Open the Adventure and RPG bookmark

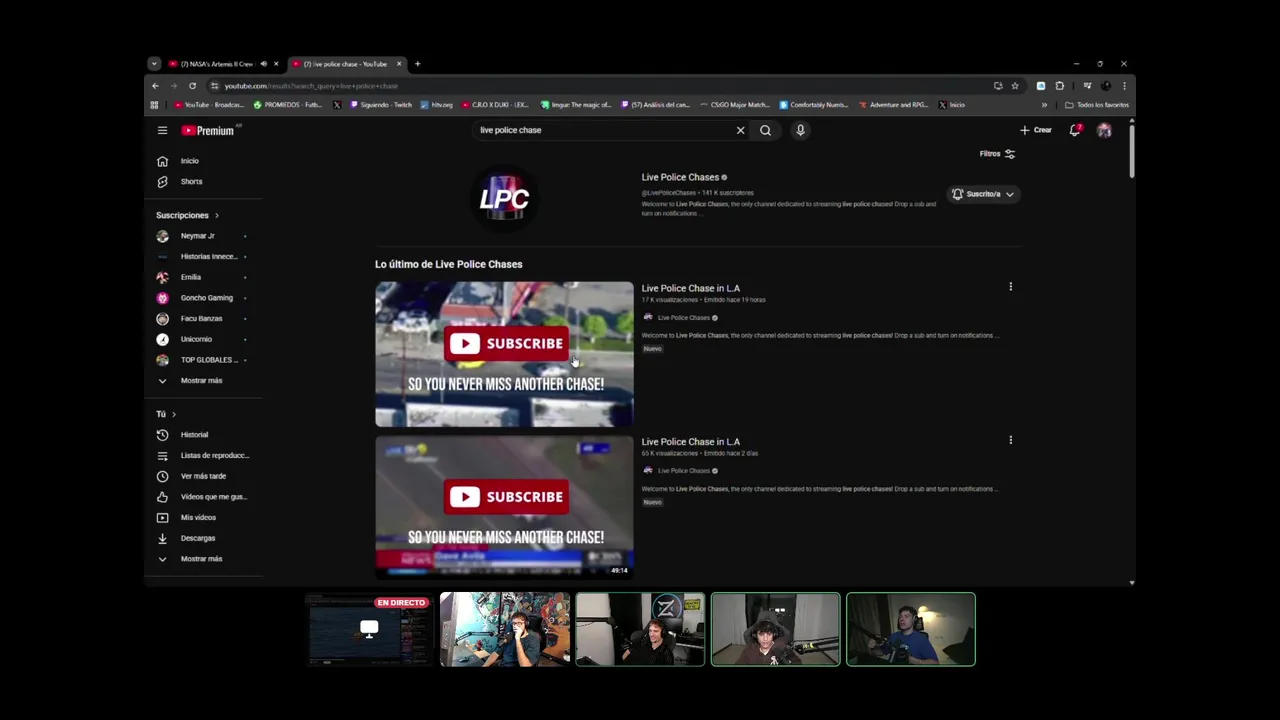point(893,105)
